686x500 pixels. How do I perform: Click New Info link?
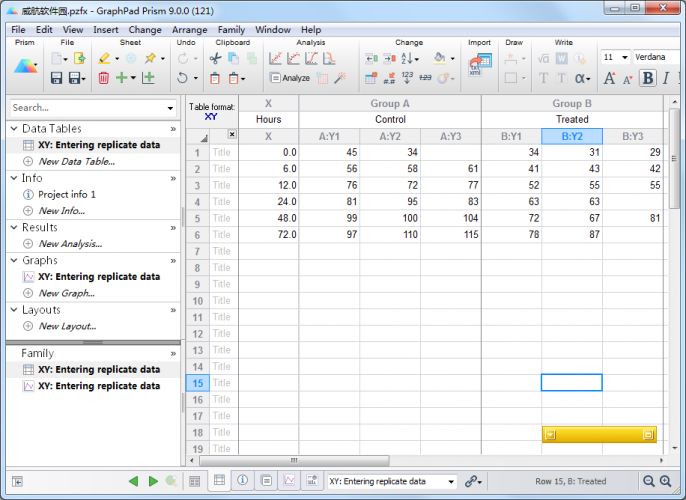(x=62, y=211)
